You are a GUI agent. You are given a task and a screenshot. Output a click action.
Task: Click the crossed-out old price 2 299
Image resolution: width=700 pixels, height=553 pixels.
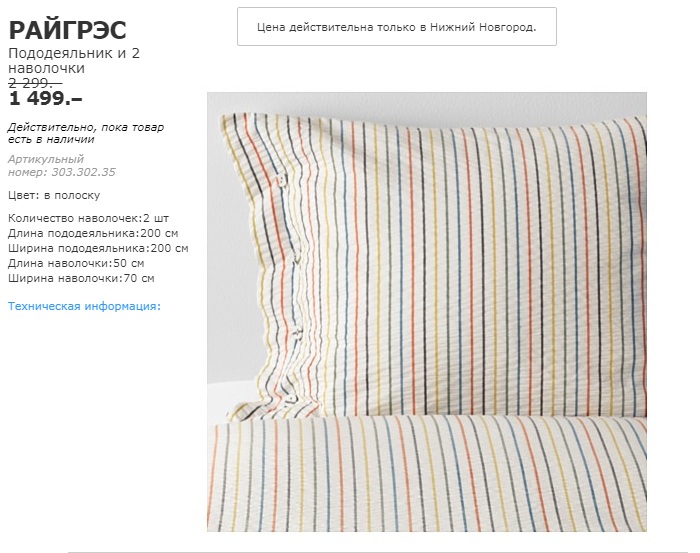pos(34,84)
